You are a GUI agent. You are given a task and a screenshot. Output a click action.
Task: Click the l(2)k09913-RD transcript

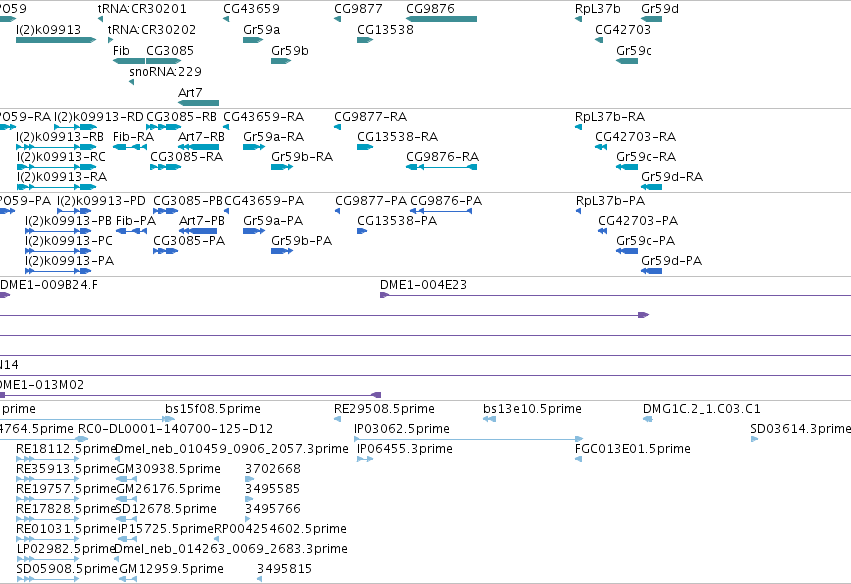point(75,127)
